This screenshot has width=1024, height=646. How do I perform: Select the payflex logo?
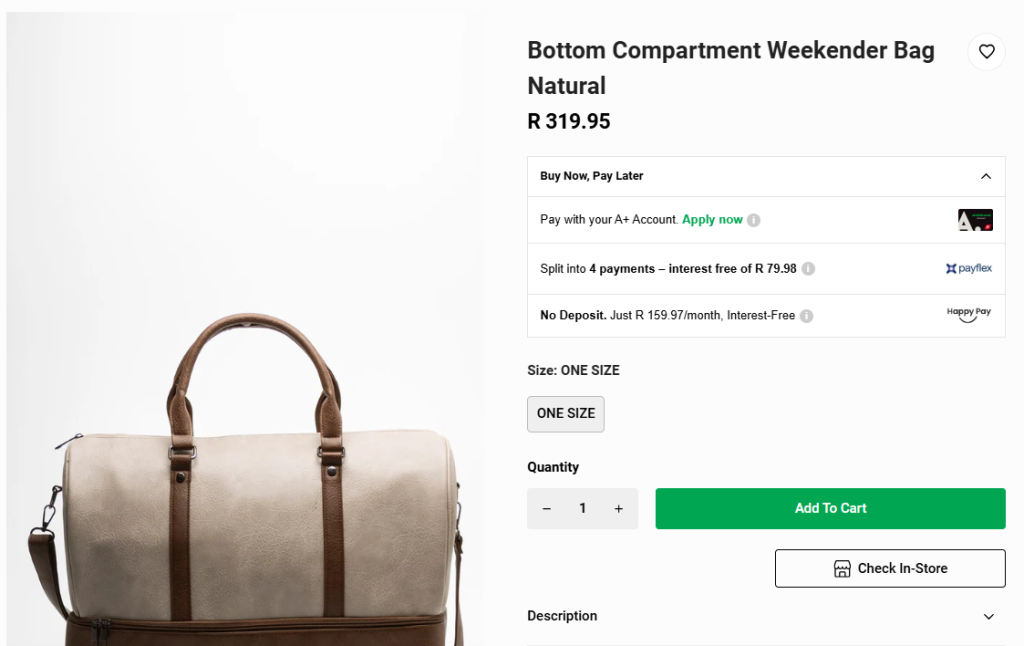pos(968,268)
